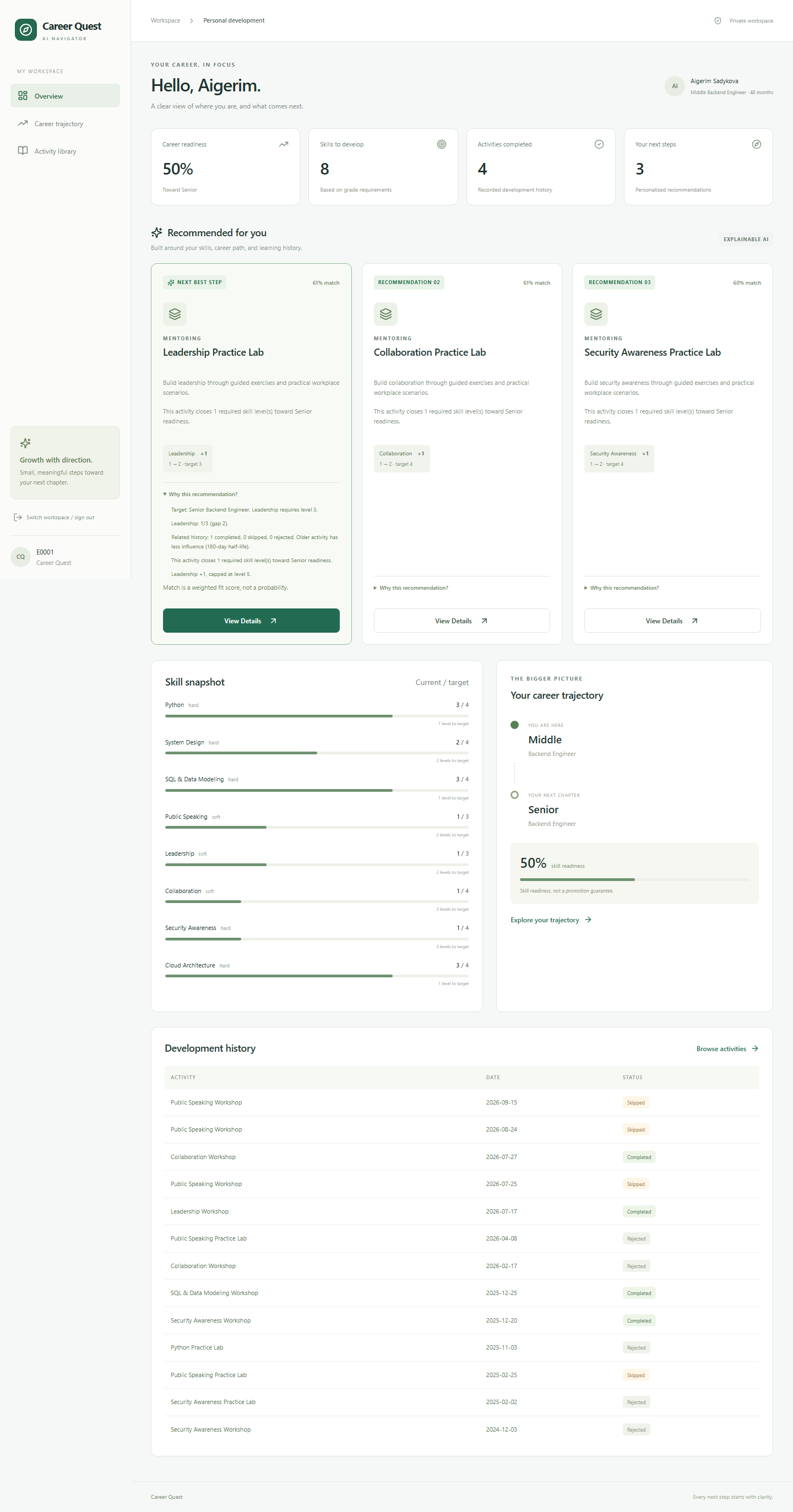This screenshot has height=1512, width=793.
Task: Click the sparkle icon in Growth with direction box
Action: pos(25,443)
